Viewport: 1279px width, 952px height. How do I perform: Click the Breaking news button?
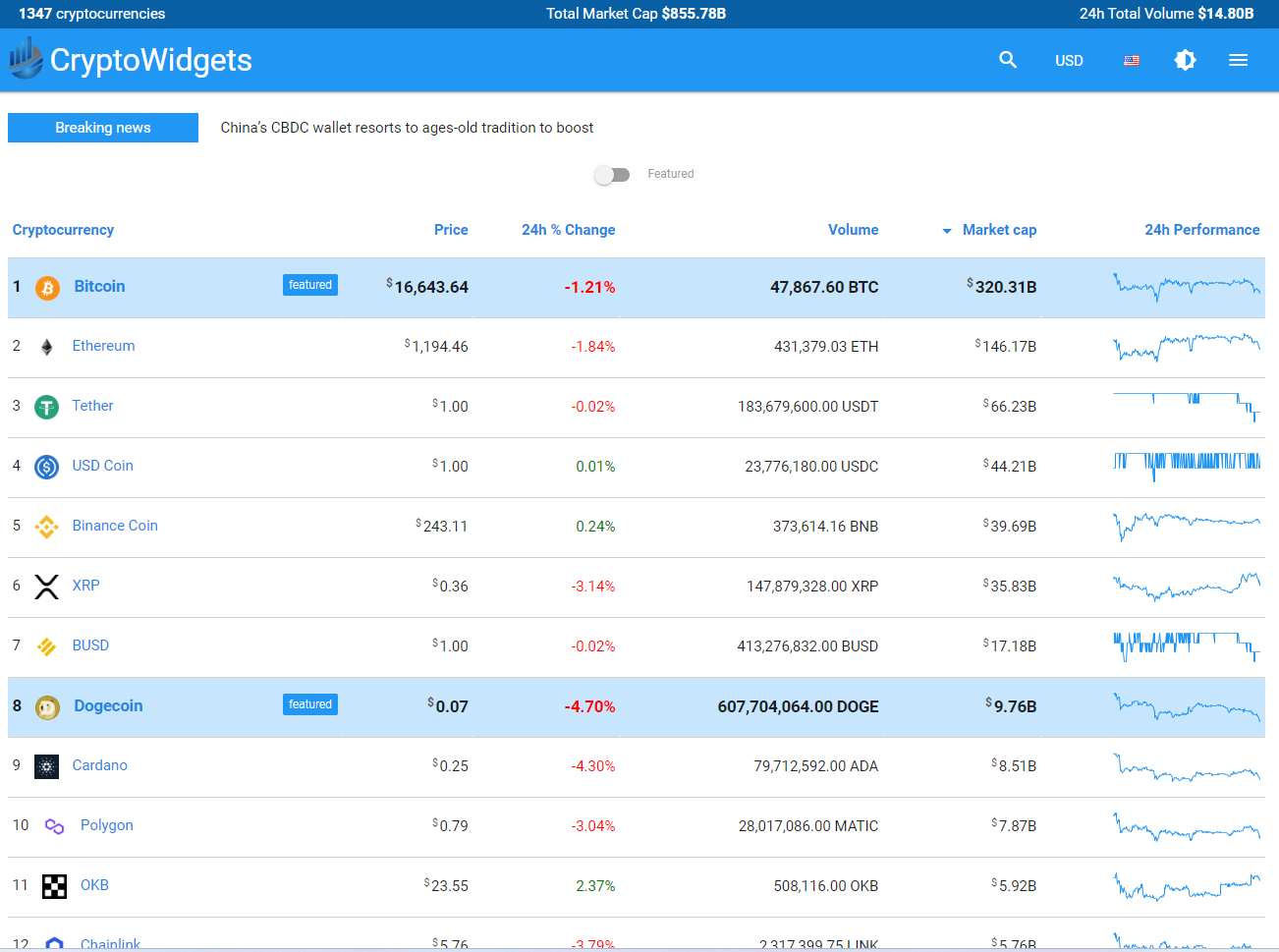[103, 128]
